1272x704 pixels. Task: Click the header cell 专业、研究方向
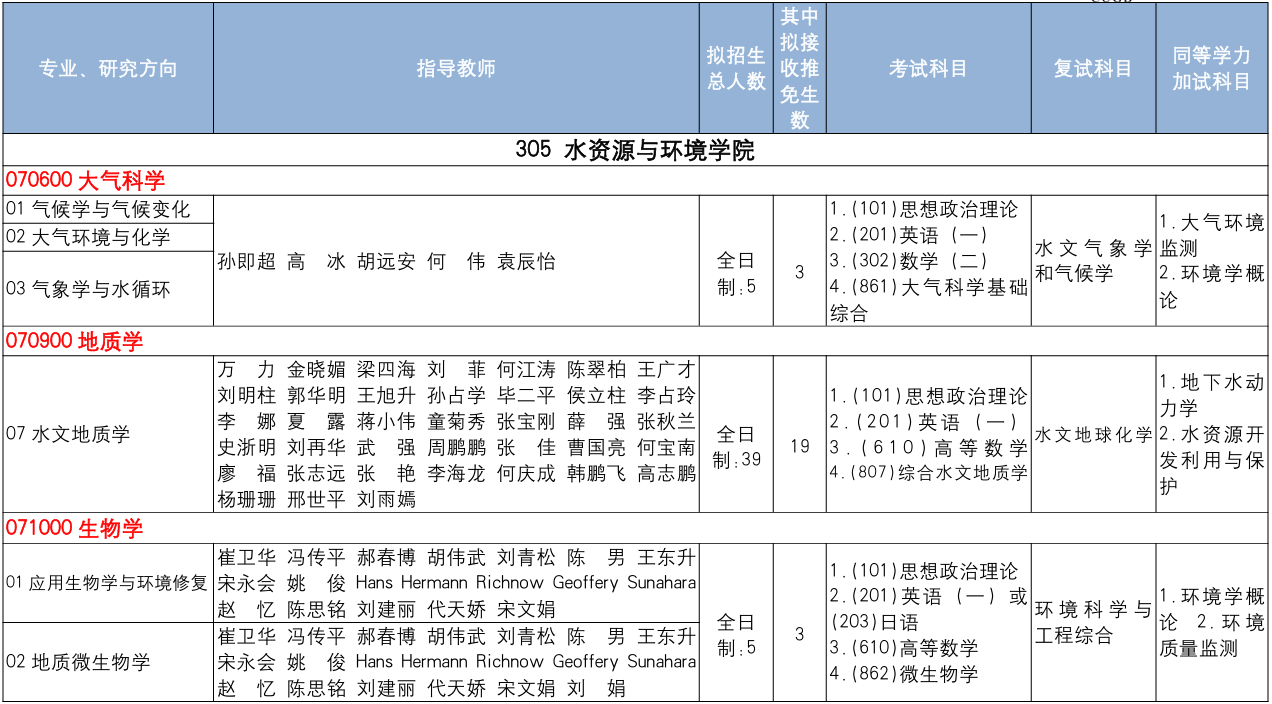[108, 68]
